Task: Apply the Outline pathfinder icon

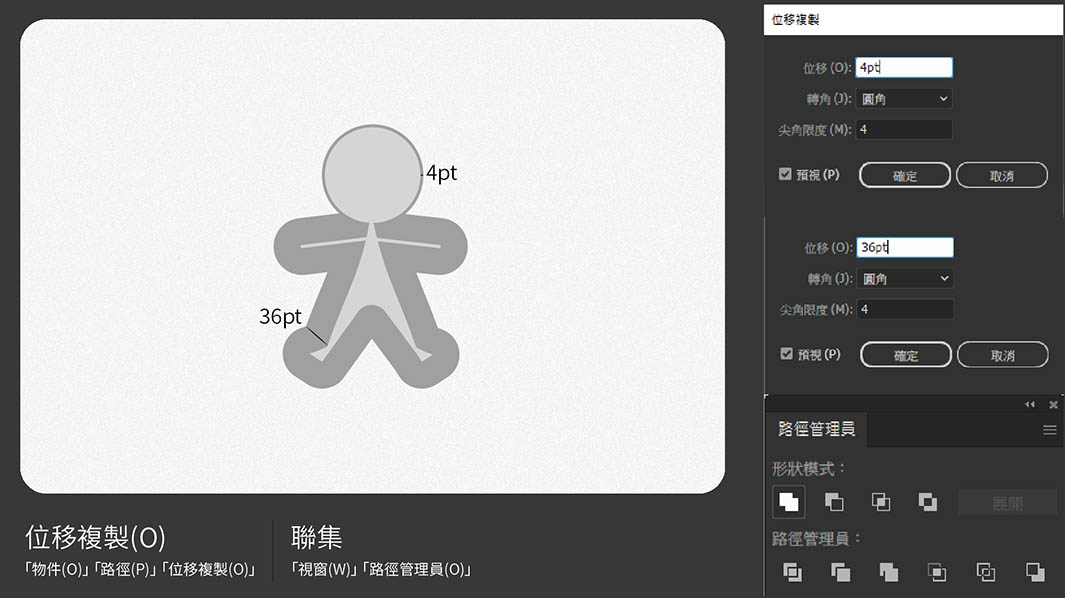Action: click(x=985, y=572)
